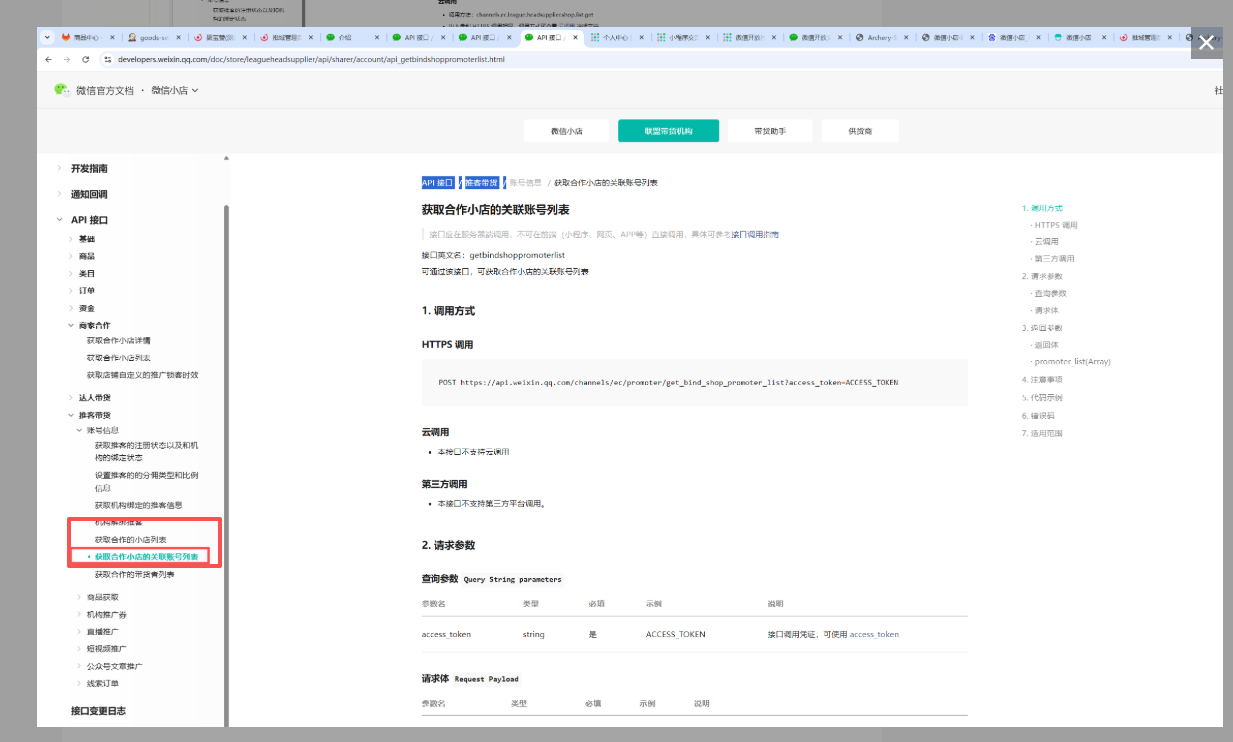Viewport: 1233px width, 742px height.
Task: Click the API 接口 breadcrumb link
Action: [438, 183]
